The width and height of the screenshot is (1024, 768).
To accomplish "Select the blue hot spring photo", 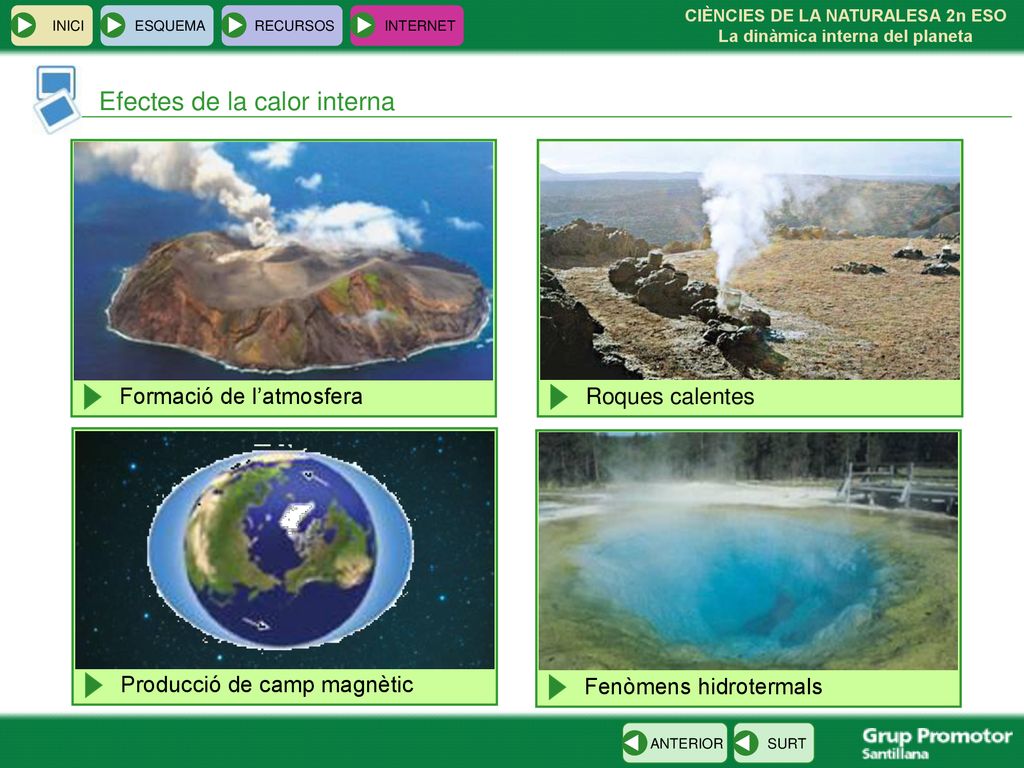I will [x=748, y=551].
